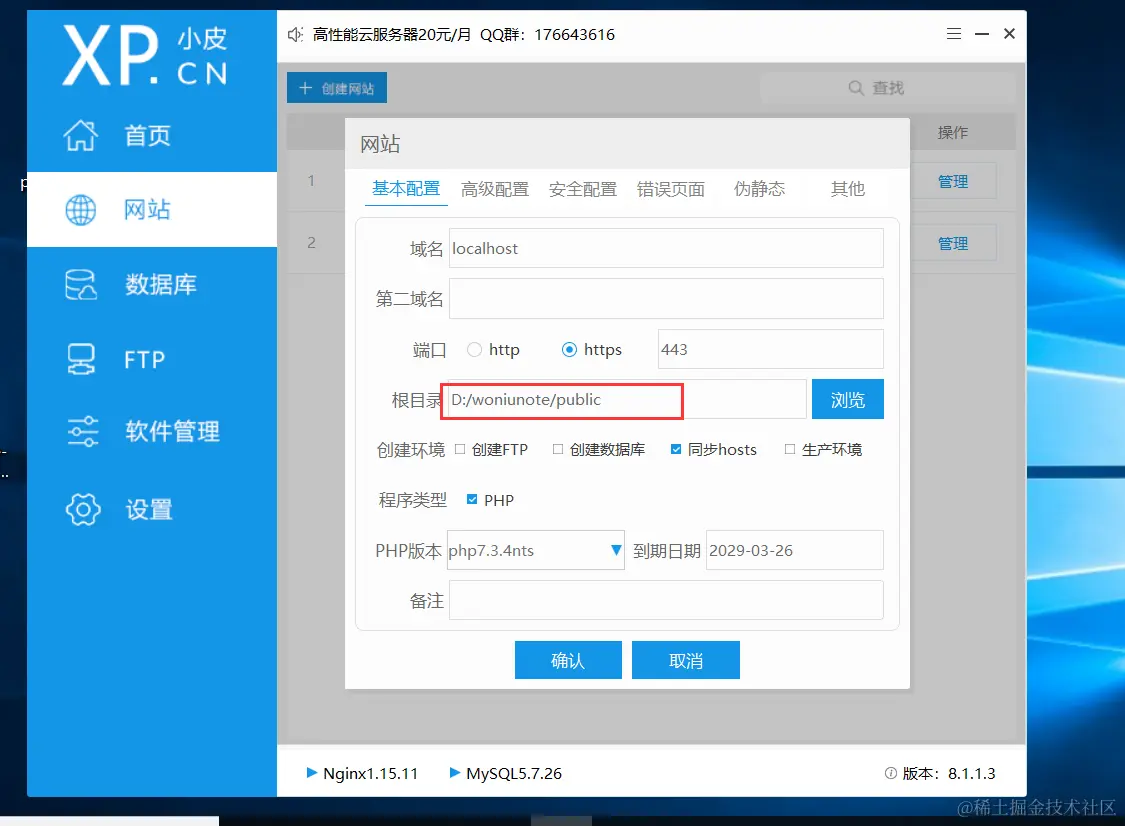Screen dimensions: 1125x826
Task: Click 管理 button for row 2
Action: [953, 243]
